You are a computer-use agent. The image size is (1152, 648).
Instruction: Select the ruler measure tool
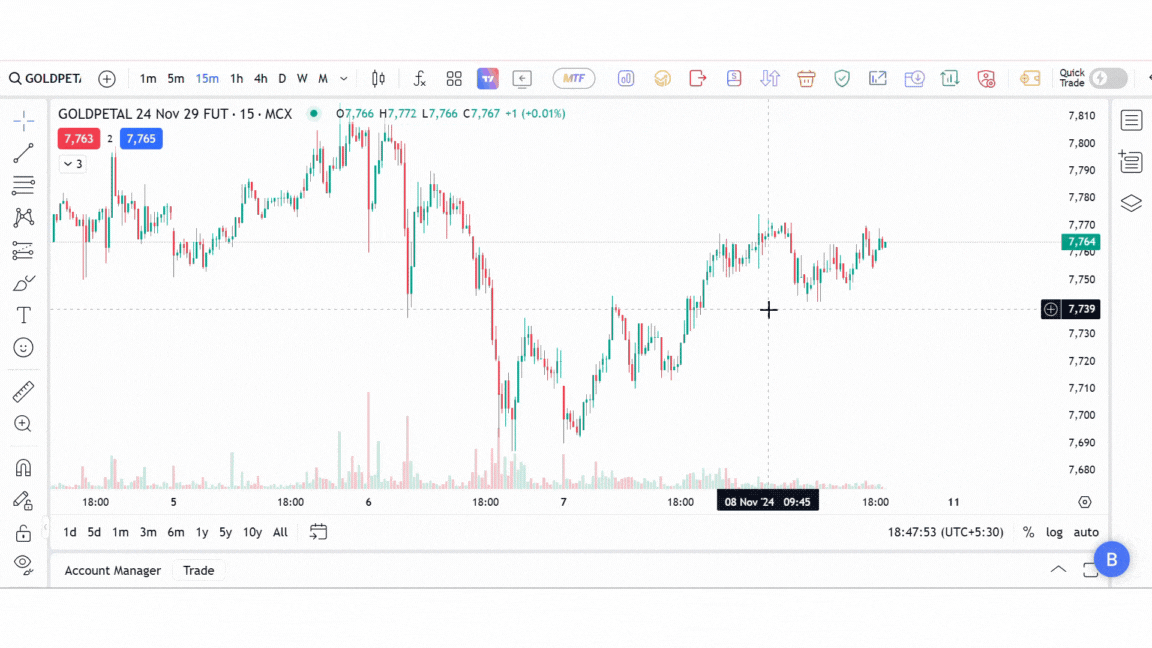pos(23,391)
